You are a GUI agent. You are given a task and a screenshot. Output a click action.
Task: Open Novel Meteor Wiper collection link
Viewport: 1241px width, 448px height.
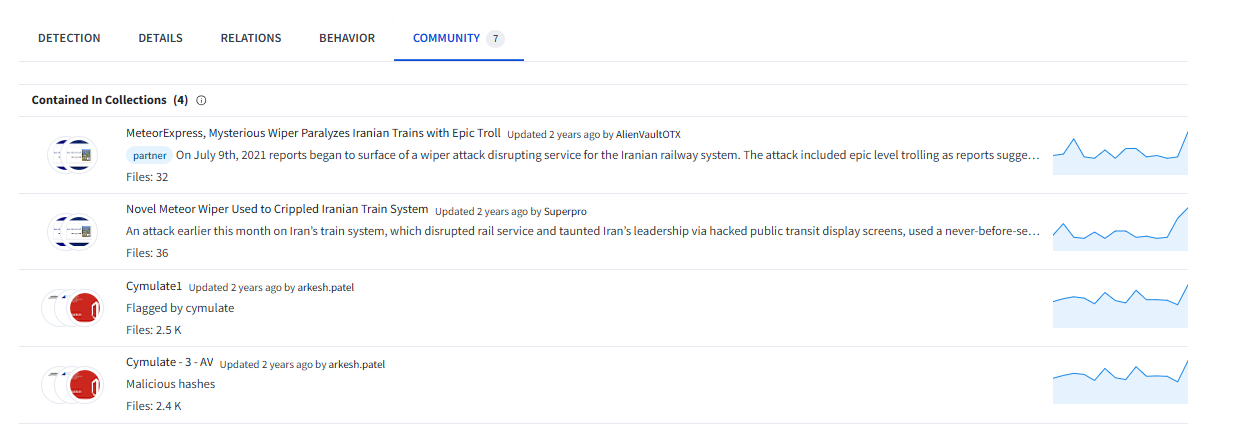[x=277, y=210]
